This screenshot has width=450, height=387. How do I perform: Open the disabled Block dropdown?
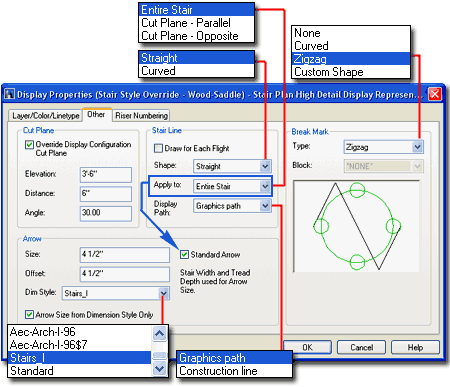click(x=417, y=166)
